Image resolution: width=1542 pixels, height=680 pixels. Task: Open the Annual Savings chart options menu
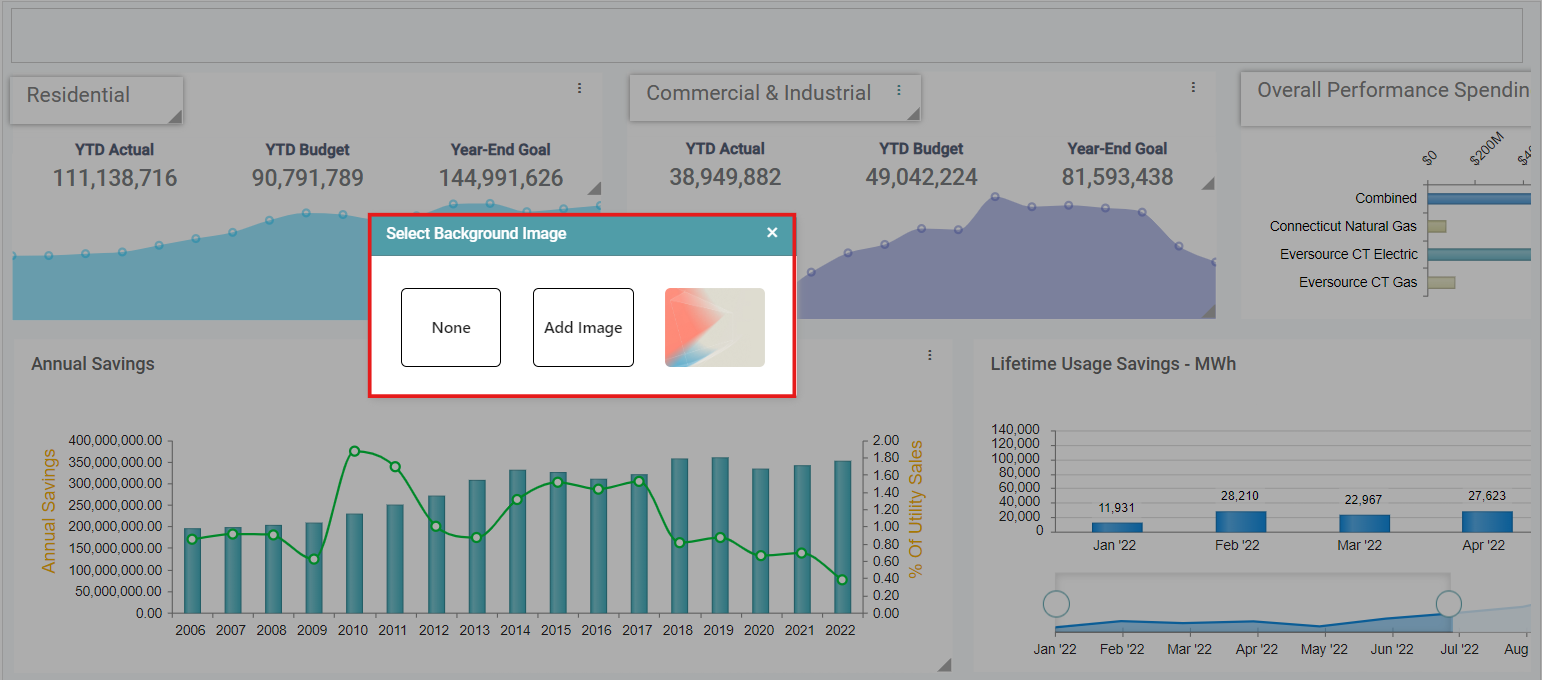[930, 355]
